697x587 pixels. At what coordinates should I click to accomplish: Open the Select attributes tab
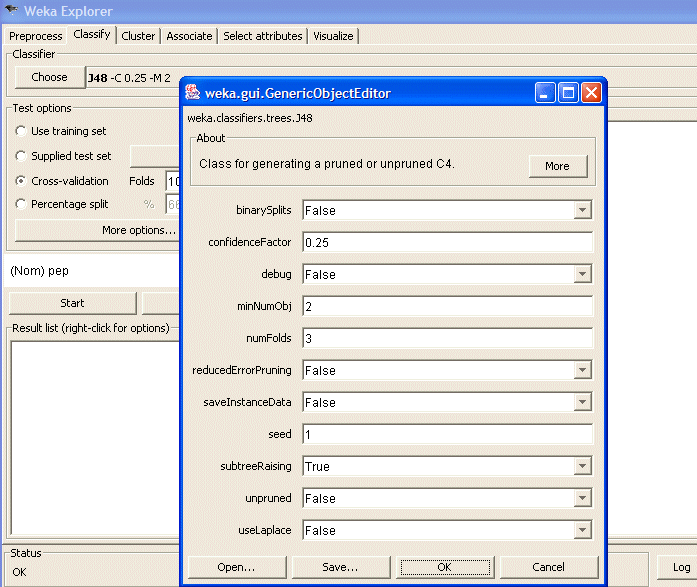point(262,36)
